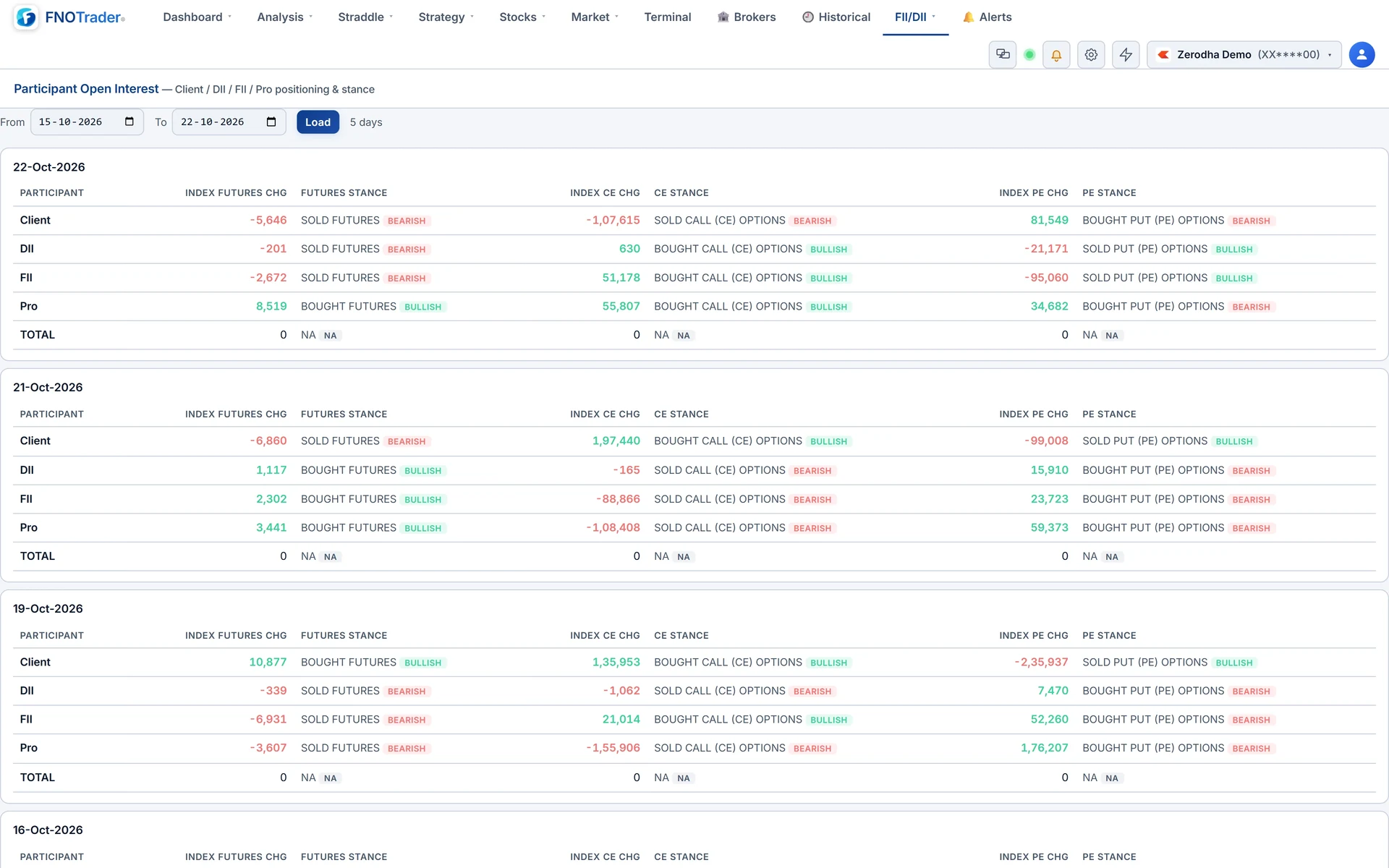Open the Zerodha Demo account dropdown

[1244, 55]
